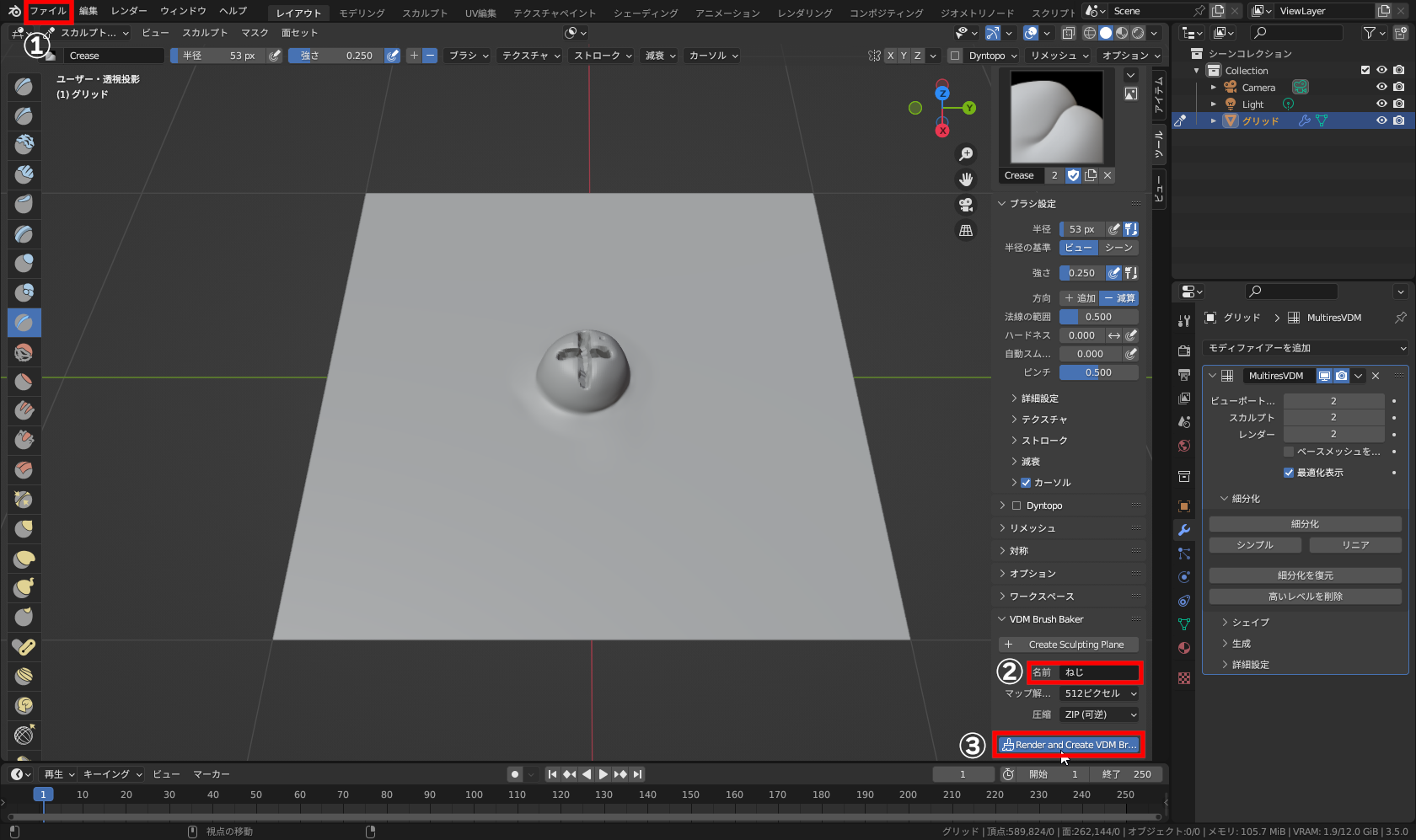The height and width of the screenshot is (840, 1416).
Task: Enable the Dyntopo checkbox in the header
Action: pyautogui.click(x=955, y=56)
